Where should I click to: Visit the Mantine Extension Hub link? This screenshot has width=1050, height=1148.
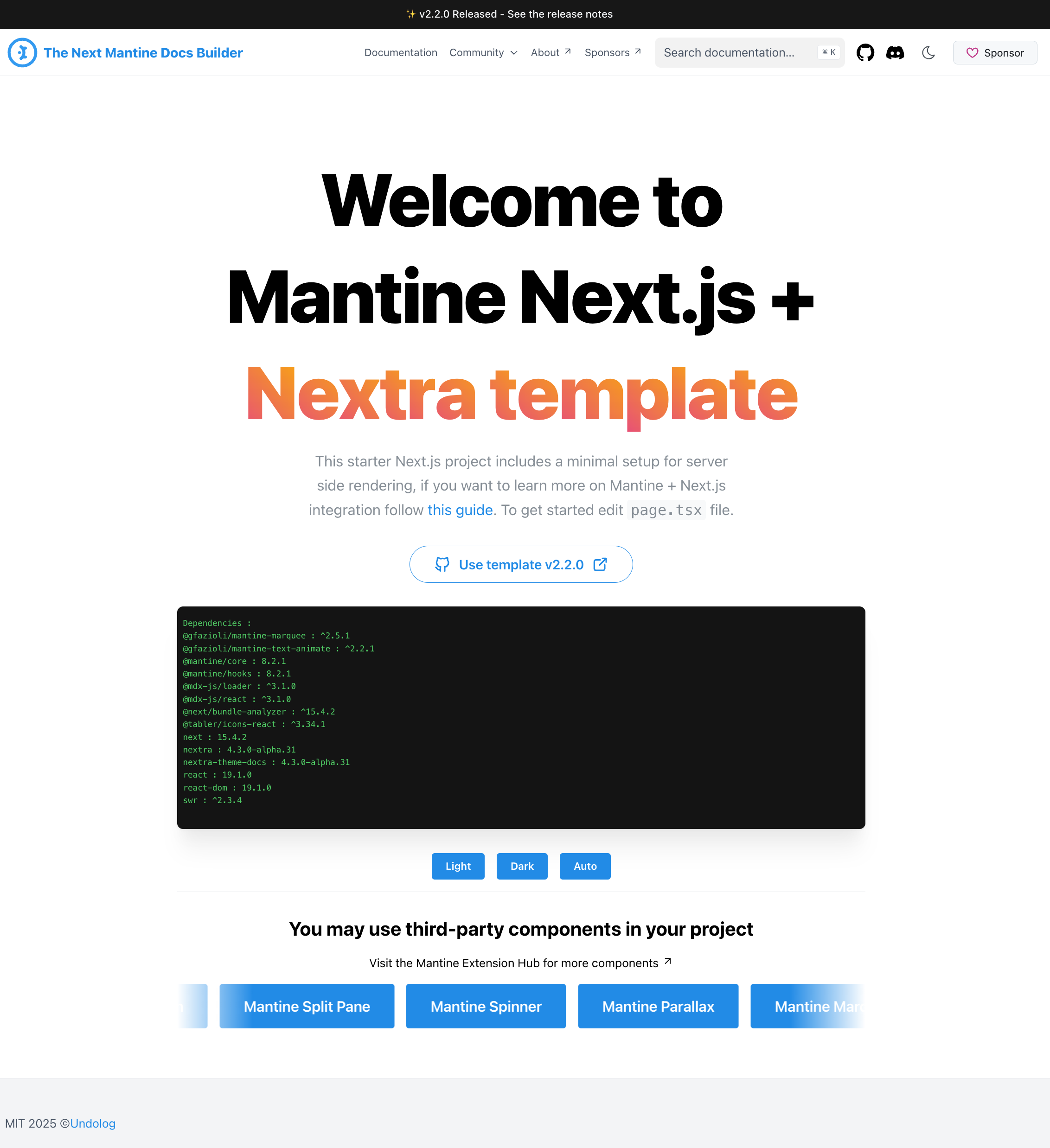[x=520, y=963]
